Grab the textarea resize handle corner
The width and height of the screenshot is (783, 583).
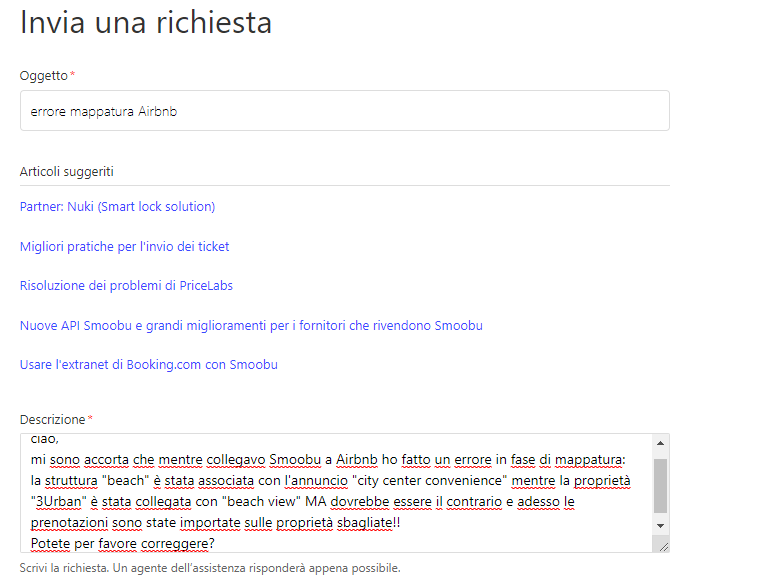tap(663, 547)
